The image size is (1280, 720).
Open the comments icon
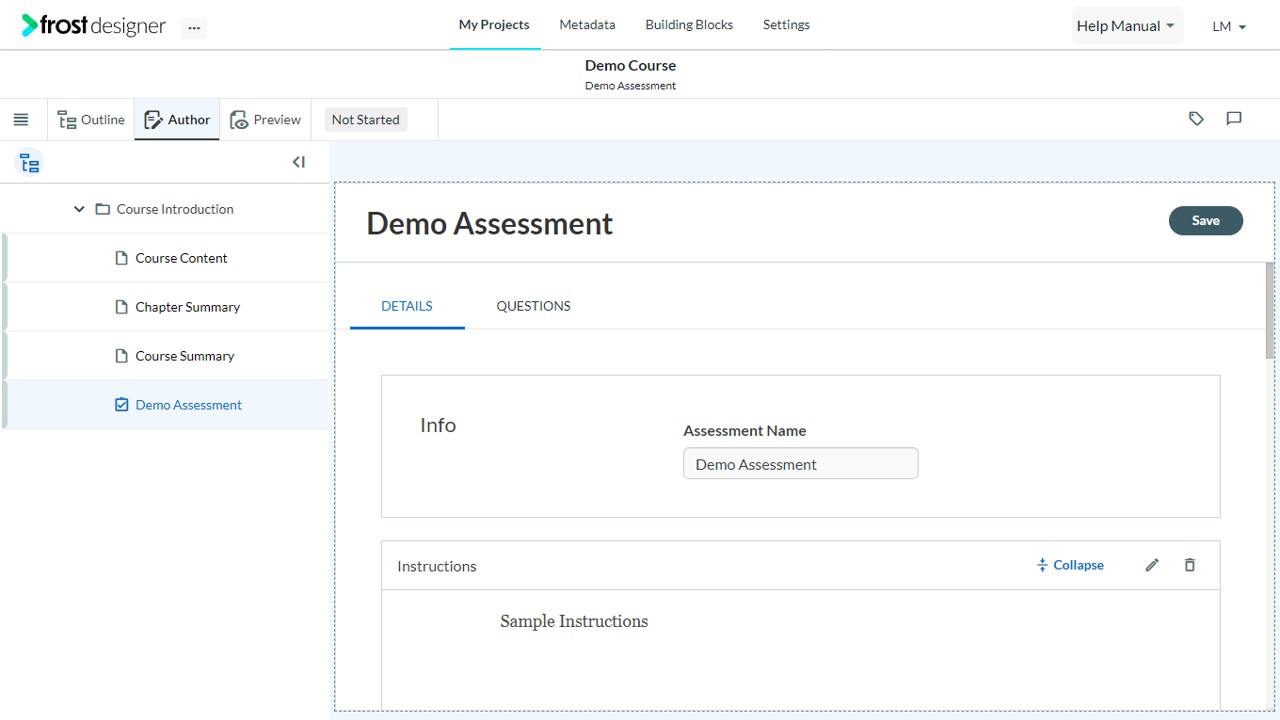point(1234,119)
